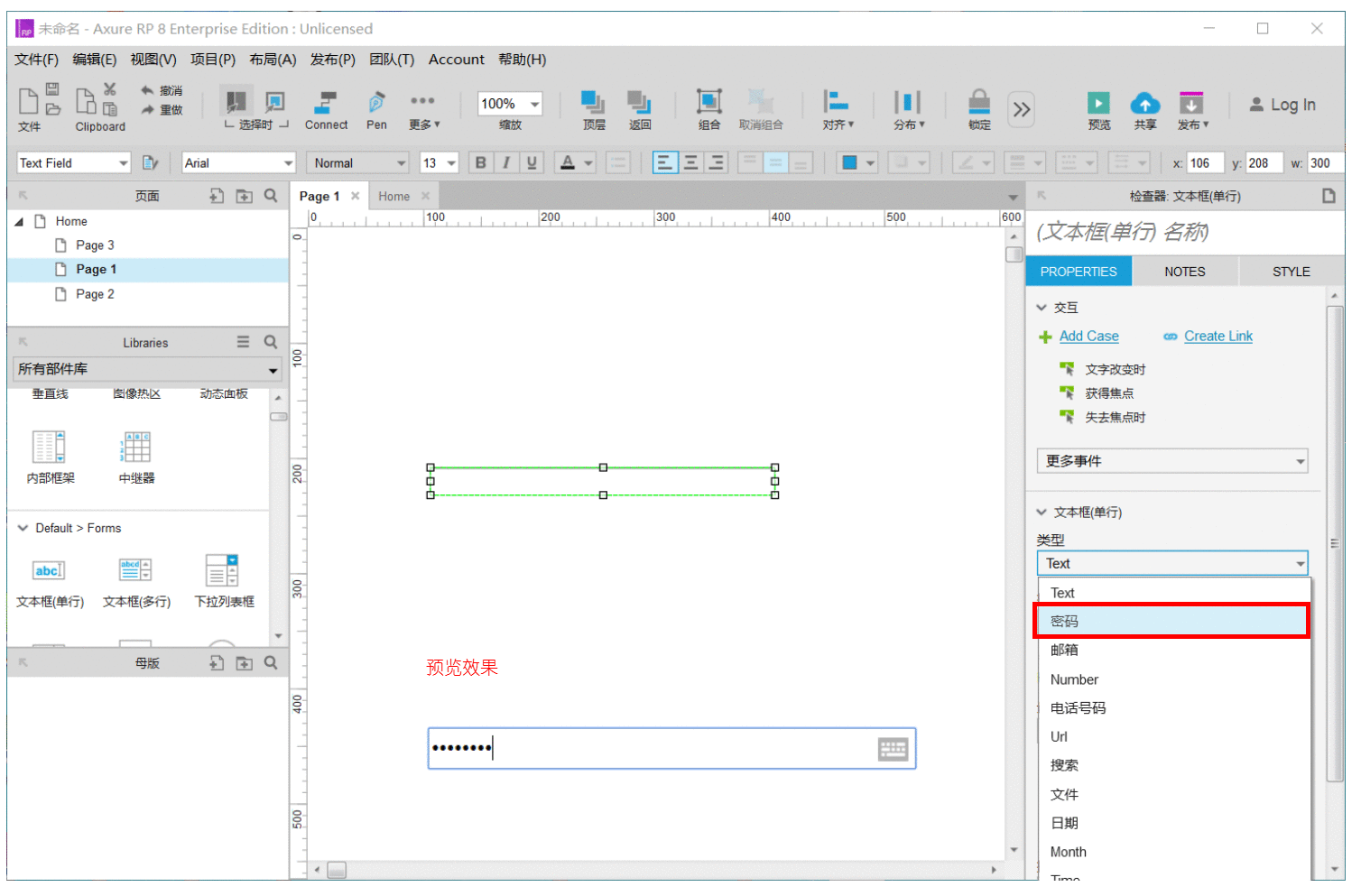Click the Share cloud icon
1361x896 pixels.
(x=1144, y=102)
